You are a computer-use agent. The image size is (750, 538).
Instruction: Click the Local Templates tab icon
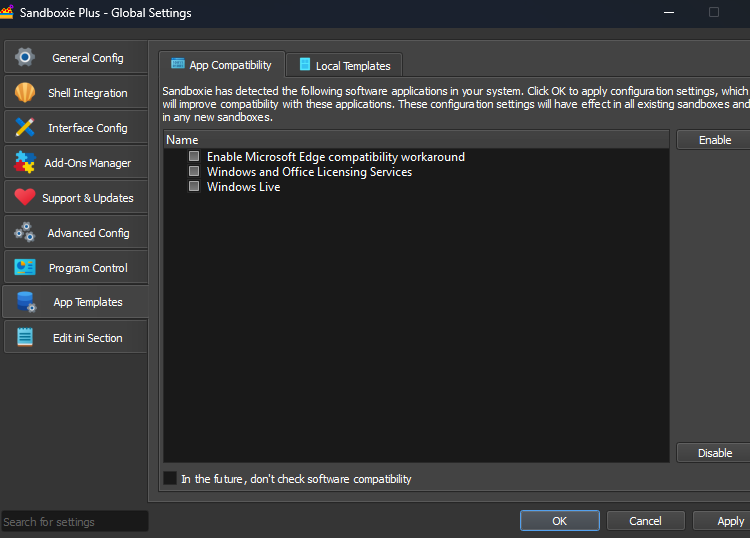point(305,64)
